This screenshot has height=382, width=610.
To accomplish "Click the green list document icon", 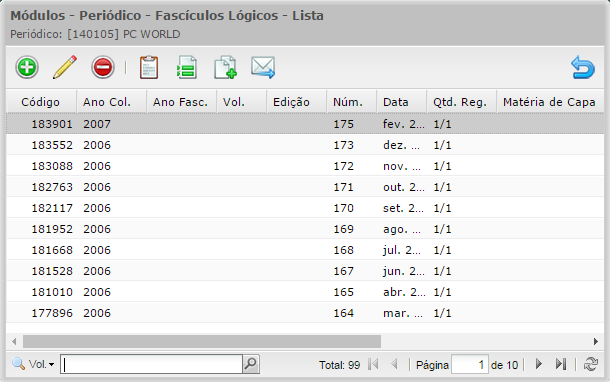I will pos(187,68).
